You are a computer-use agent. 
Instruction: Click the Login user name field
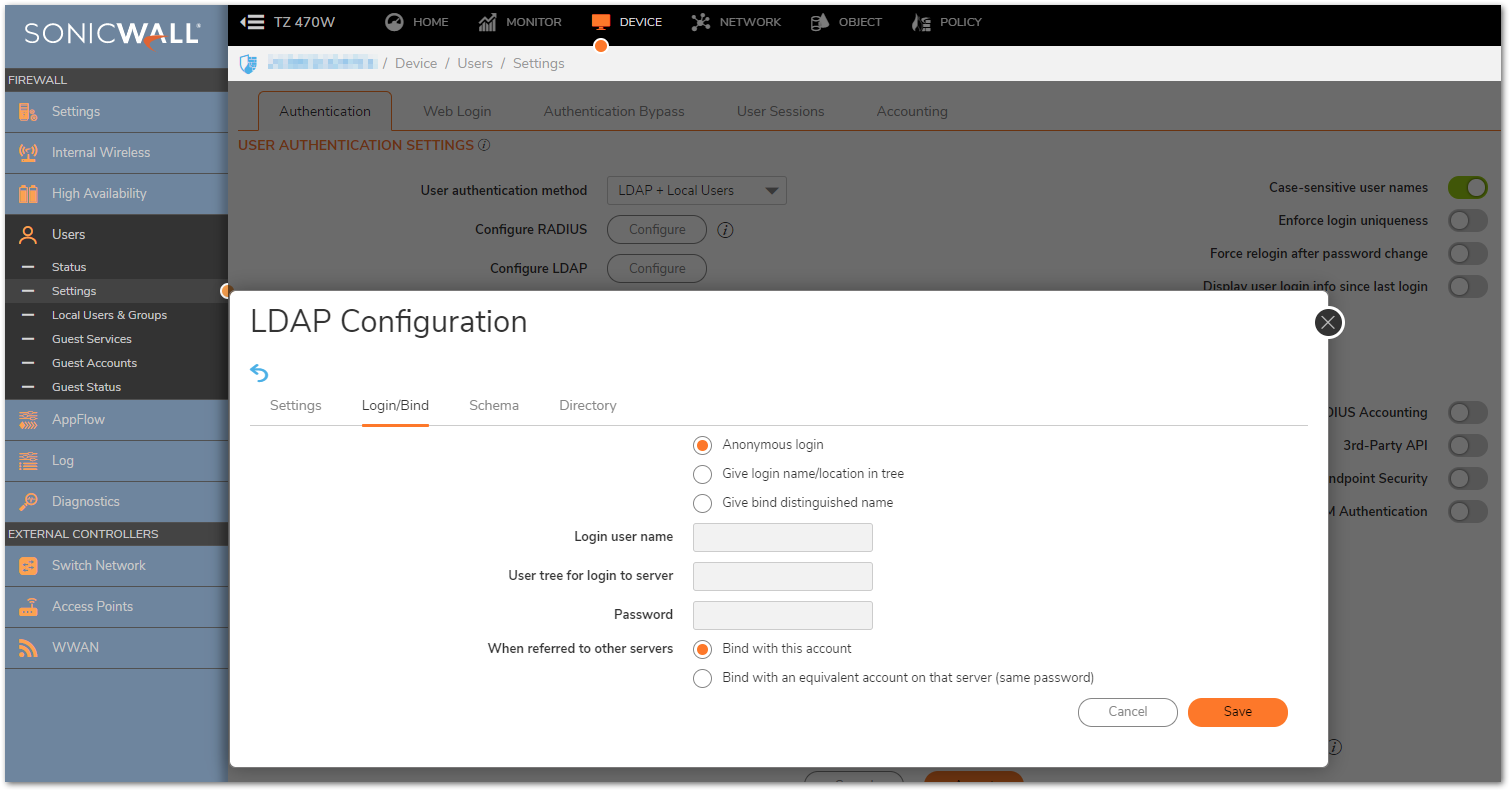782,538
